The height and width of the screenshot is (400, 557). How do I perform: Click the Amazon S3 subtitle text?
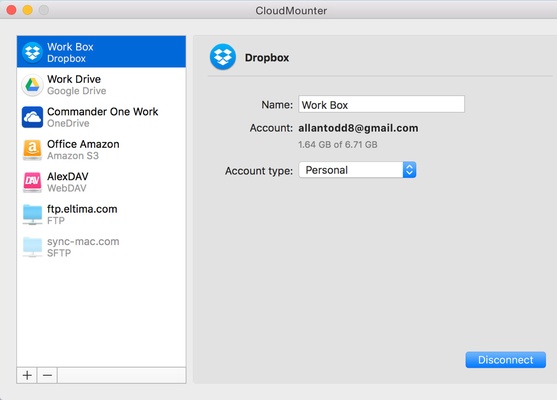pos(73,156)
